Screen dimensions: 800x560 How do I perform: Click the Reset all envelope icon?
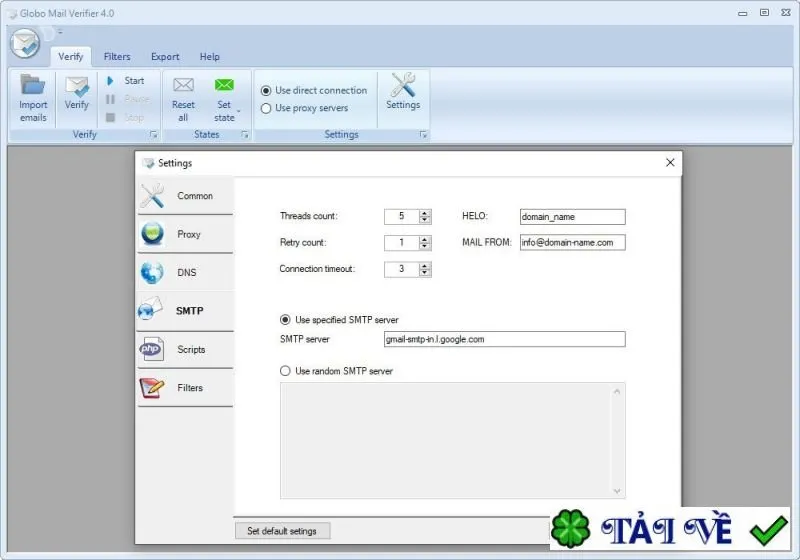point(183,85)
